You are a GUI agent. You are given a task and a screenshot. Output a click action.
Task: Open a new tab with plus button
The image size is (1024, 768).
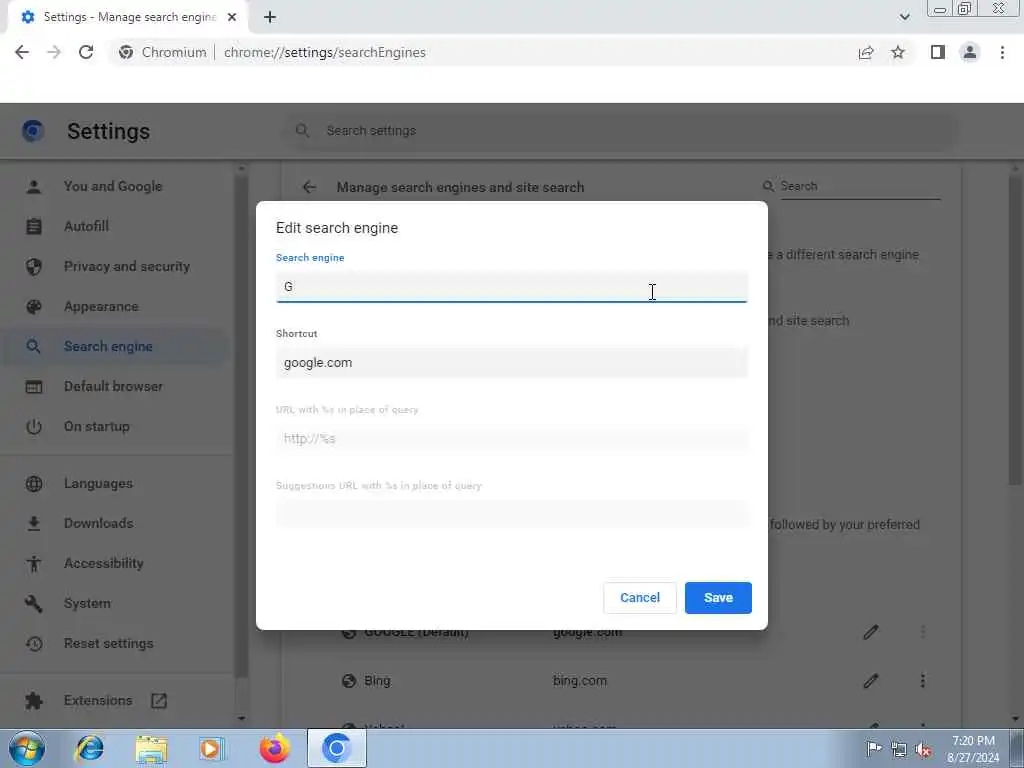click(x=270, y=18)
